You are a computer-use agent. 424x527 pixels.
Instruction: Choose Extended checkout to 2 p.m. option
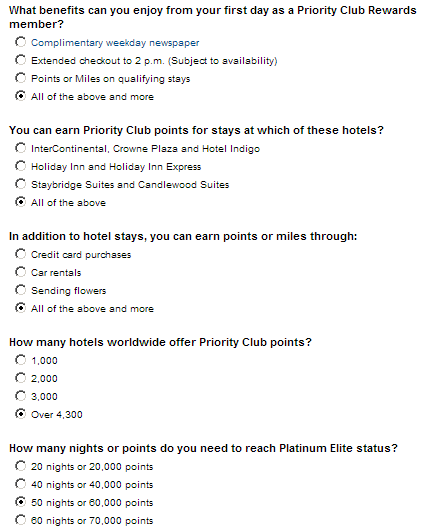click(x=20, y=60)
